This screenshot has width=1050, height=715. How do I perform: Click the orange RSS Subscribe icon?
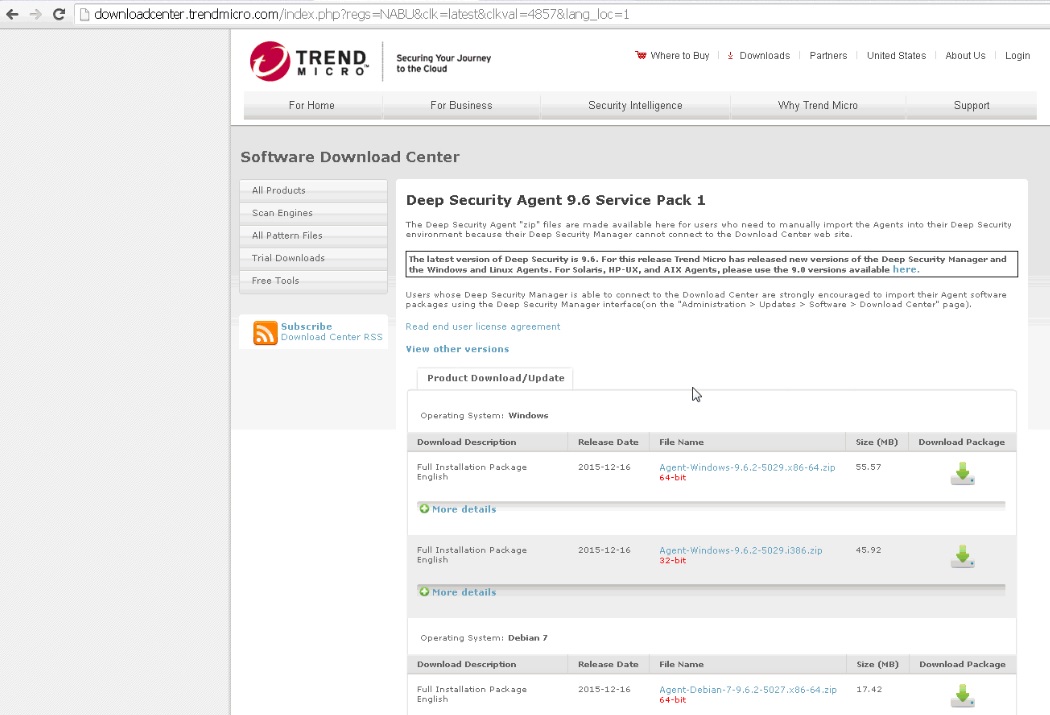265,333
